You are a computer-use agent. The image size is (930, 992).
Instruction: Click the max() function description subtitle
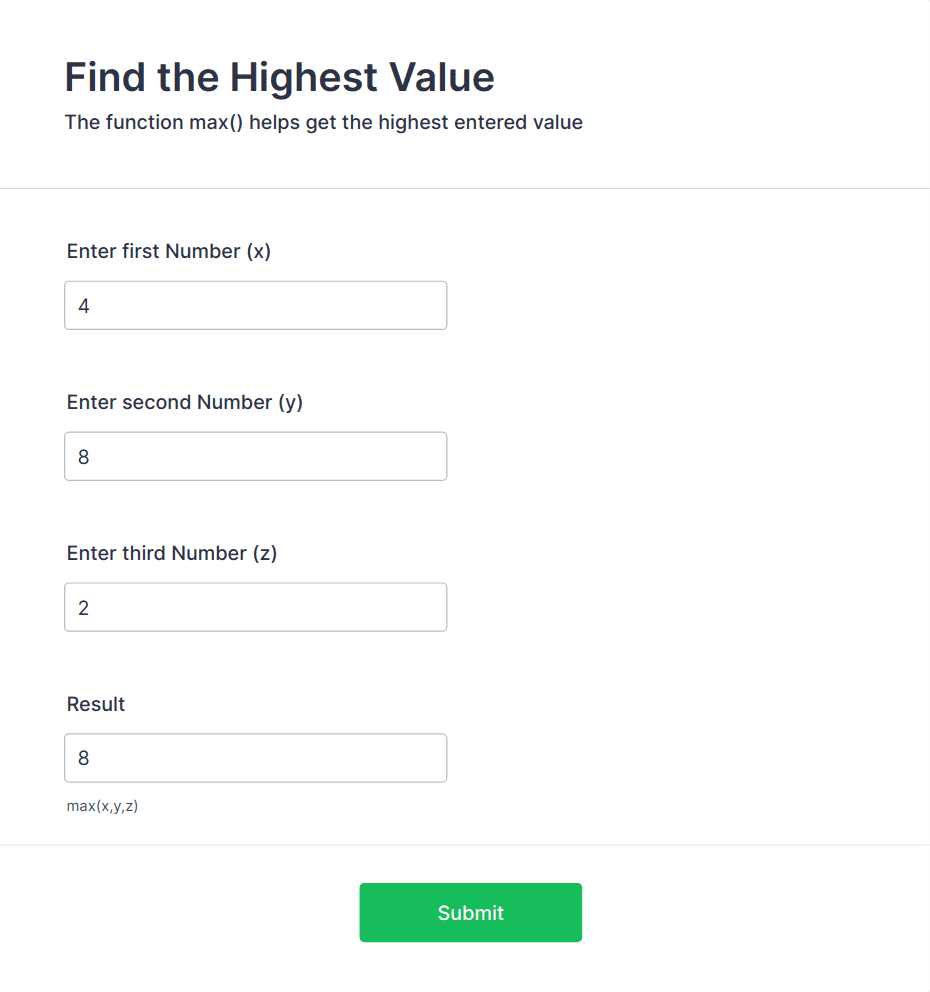tap(324, 122)
